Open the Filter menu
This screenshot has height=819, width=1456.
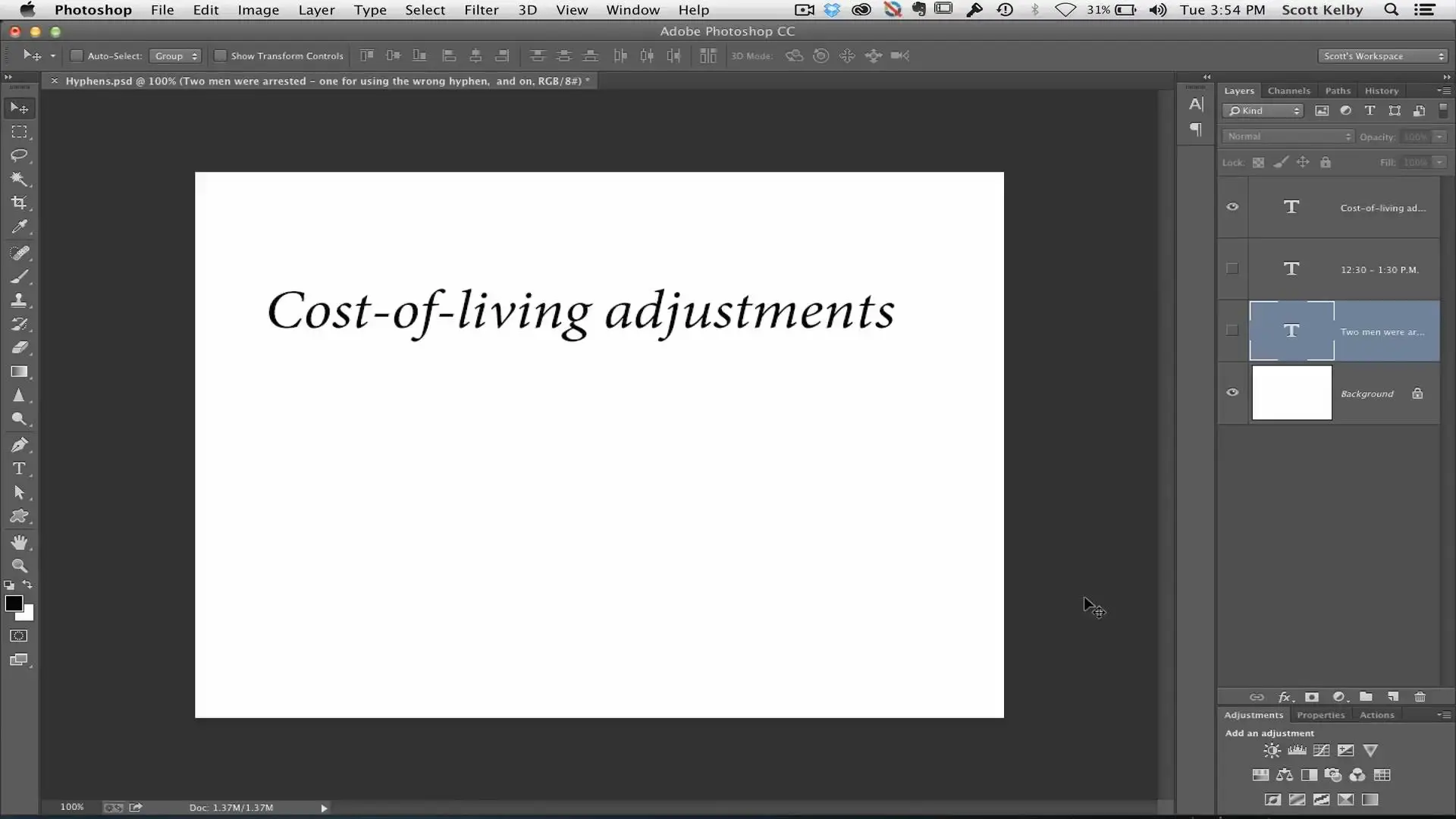click(x=482, y=10)
